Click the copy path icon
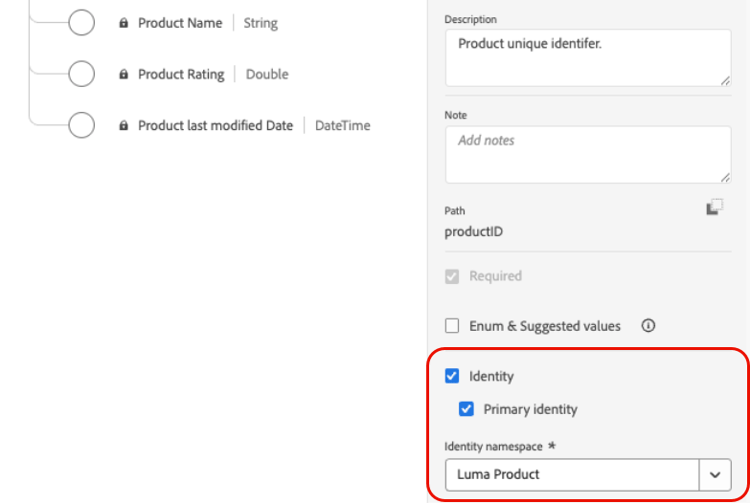The image size is (750, 503). [714, 207]
